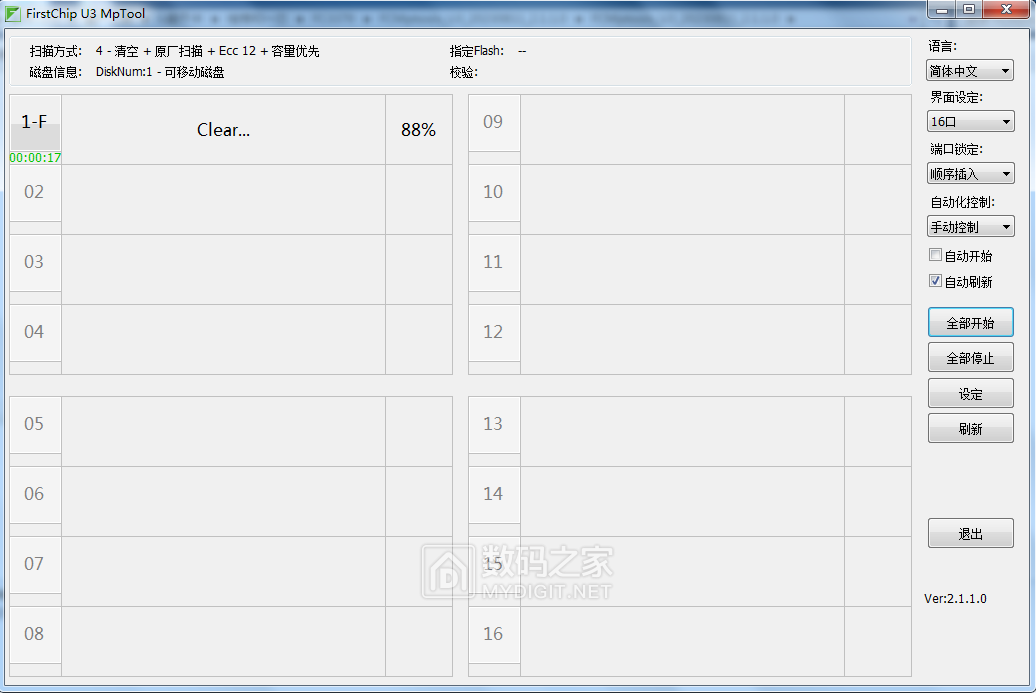Select port slot 09
The height and width of the screenshot is (693, 1036).
pyautogui.click(x=493, y=122)
